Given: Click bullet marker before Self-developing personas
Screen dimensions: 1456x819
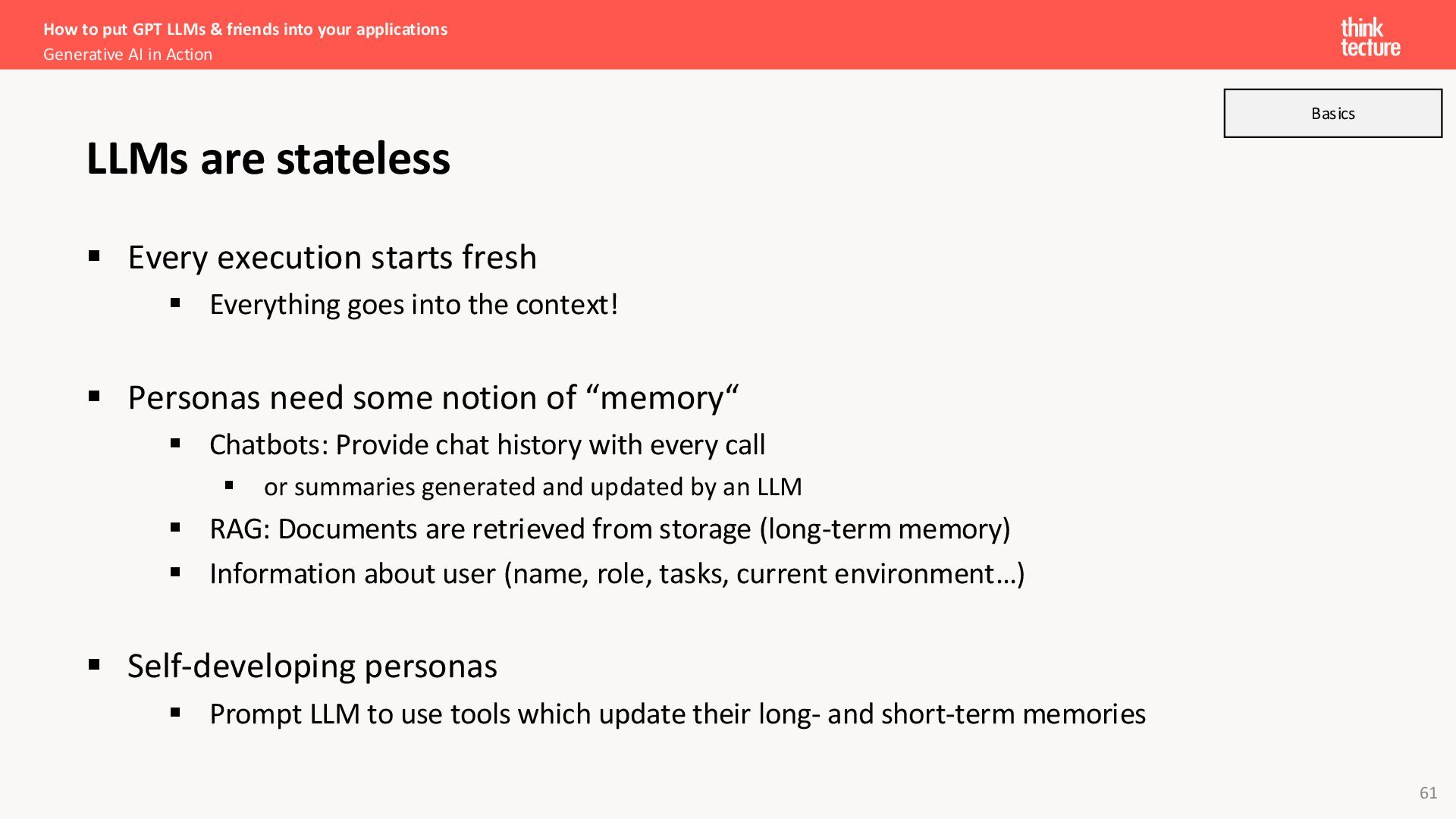Looking at the screenshot, I should point(94,665).
